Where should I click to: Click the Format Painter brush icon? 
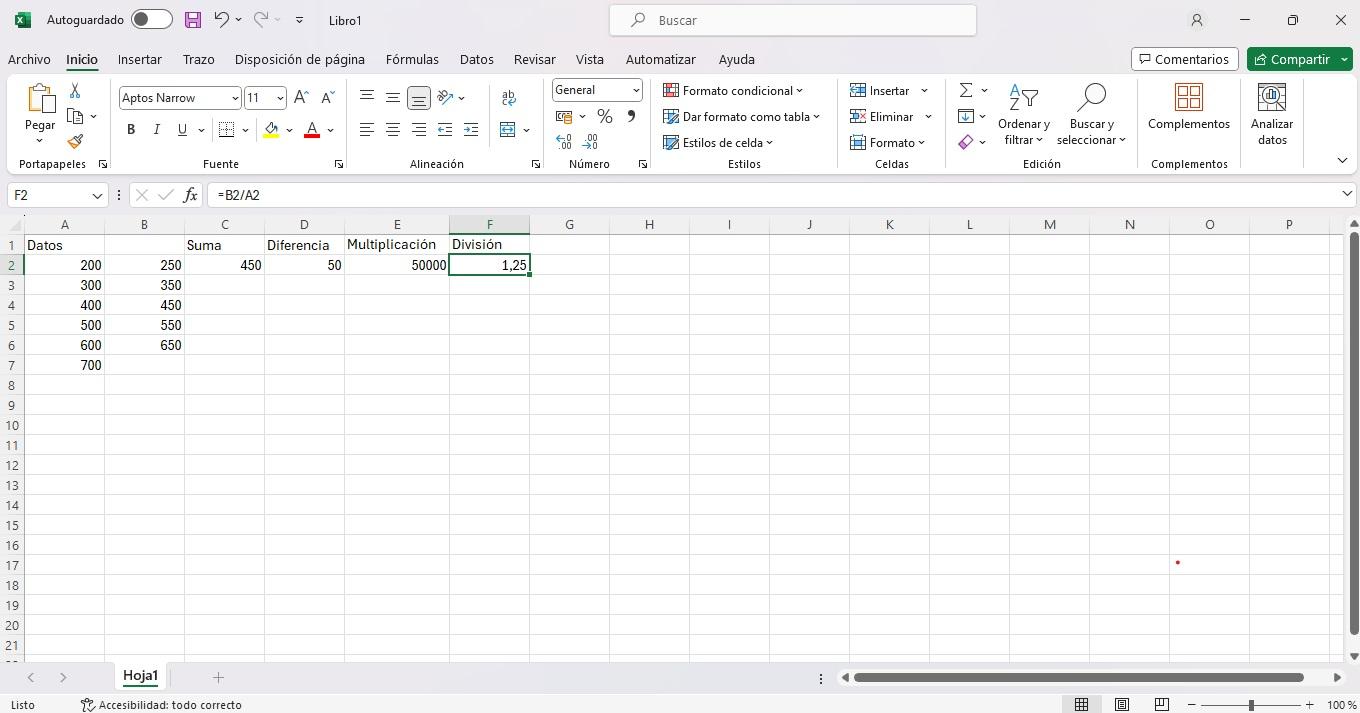(75, 142)
